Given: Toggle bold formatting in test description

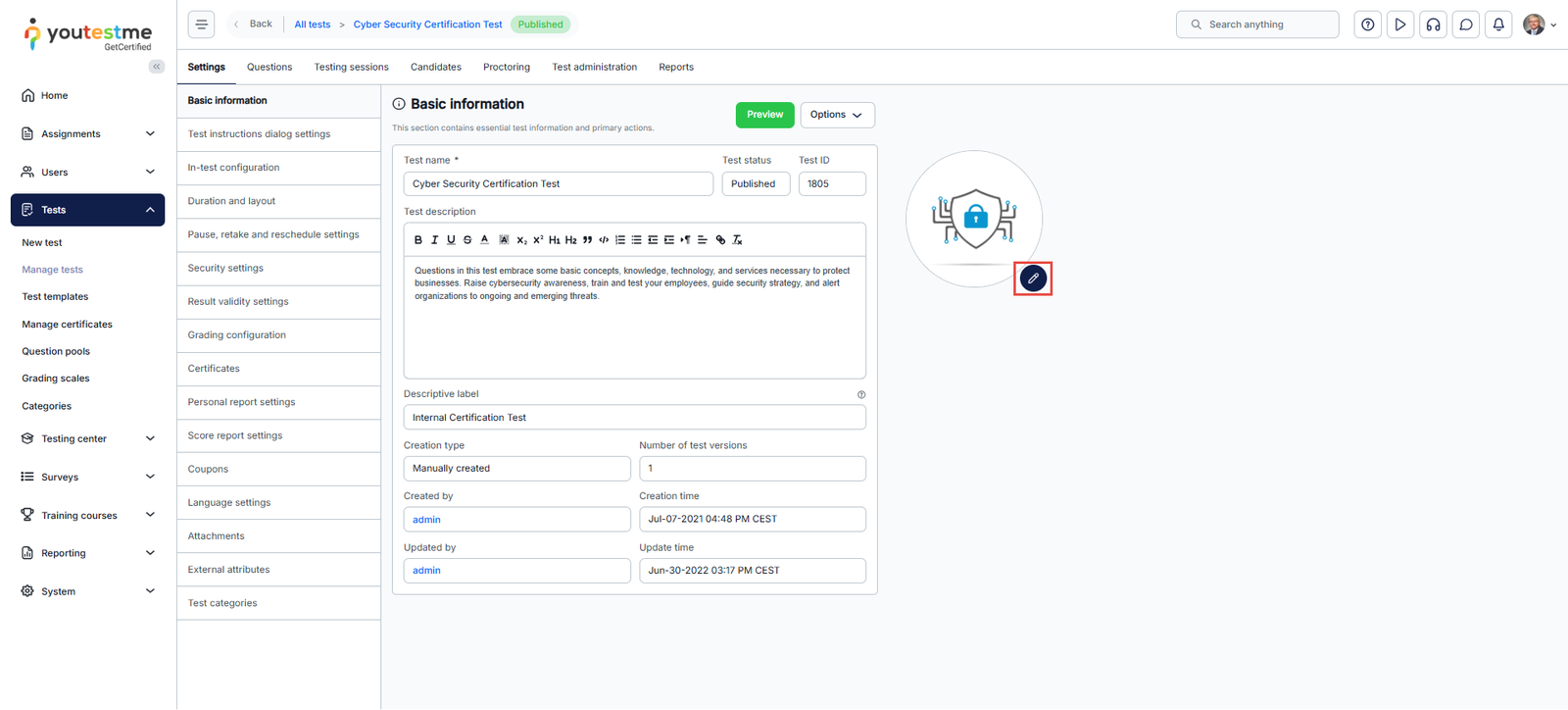Looking at the screenshot, I should (x=418, y=239).
